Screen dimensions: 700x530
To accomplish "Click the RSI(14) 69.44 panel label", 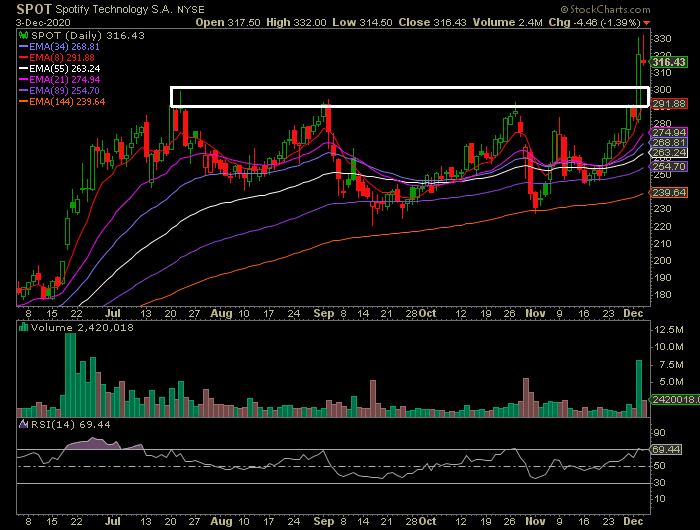I will [70, 424].
